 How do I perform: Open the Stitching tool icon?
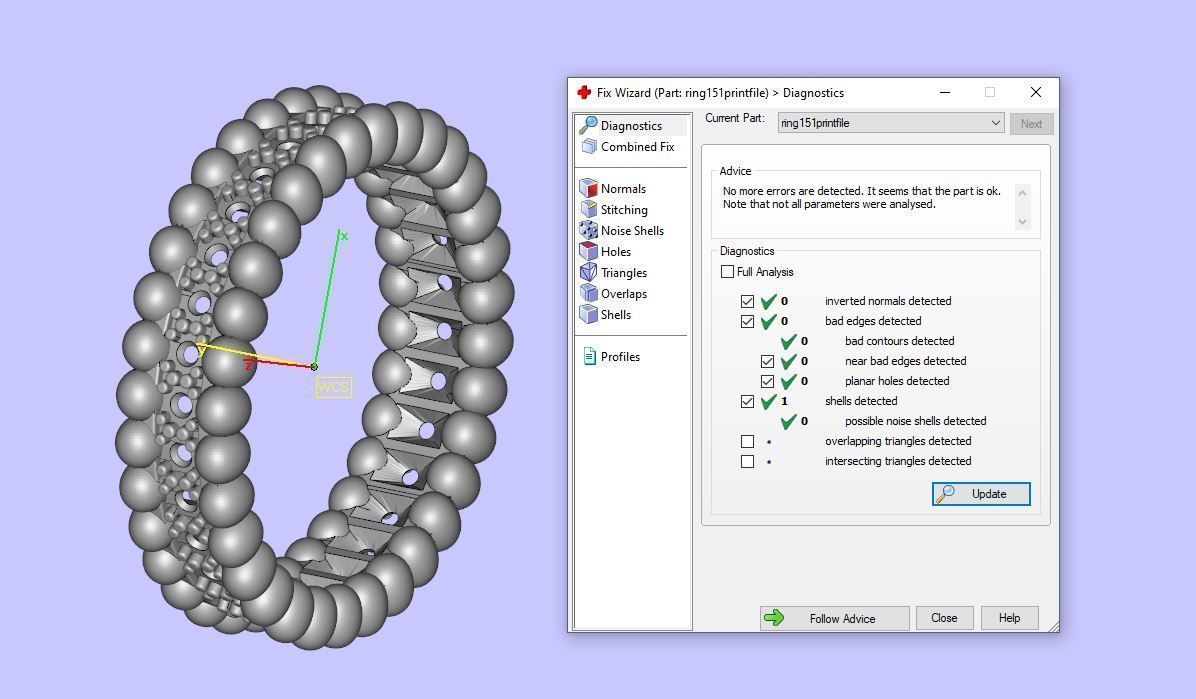coord(588,210)
